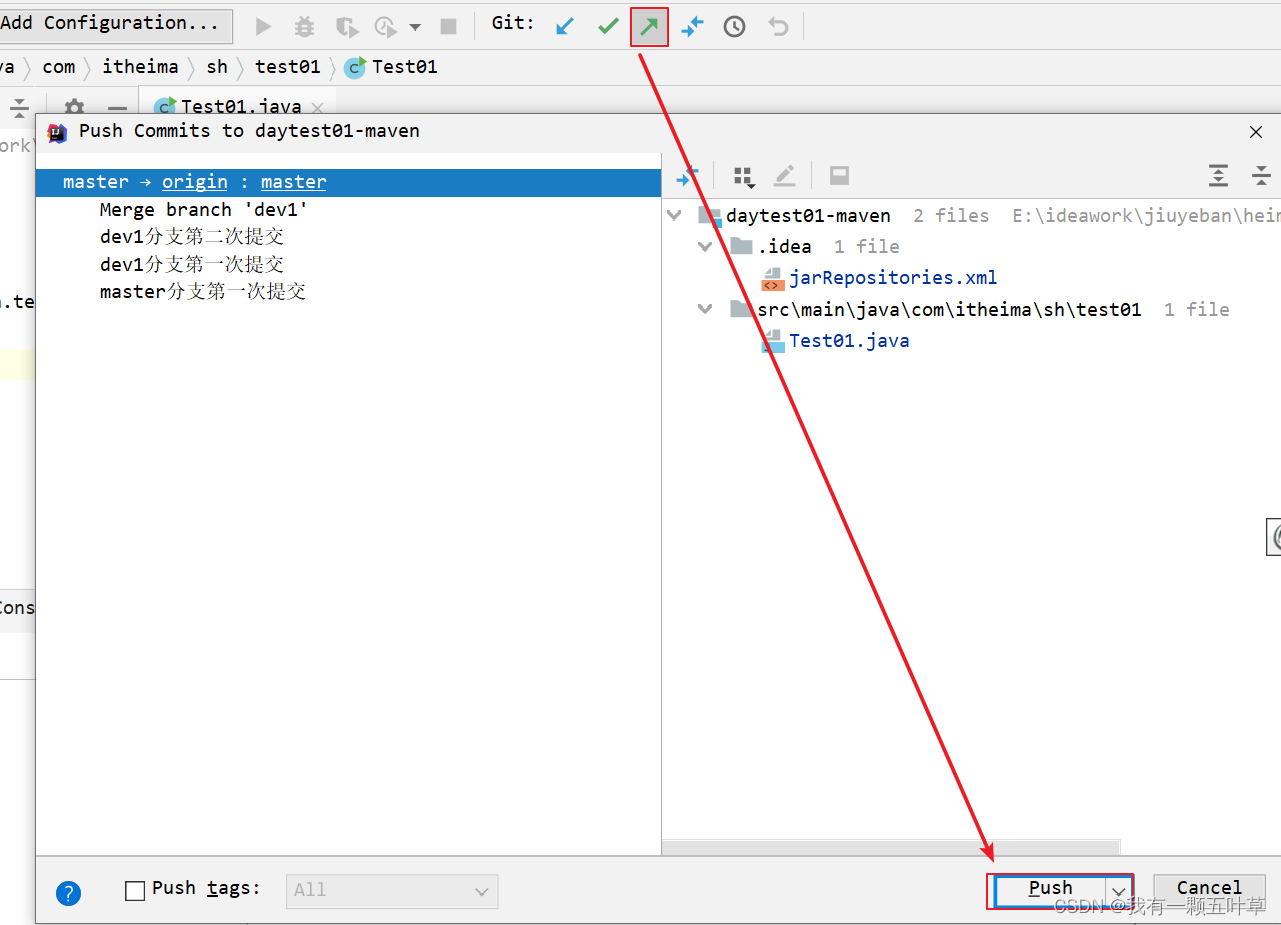Click the Run with Profiler icon
1281x925 pixels.
pyautogui.click(x=386, y=26)
